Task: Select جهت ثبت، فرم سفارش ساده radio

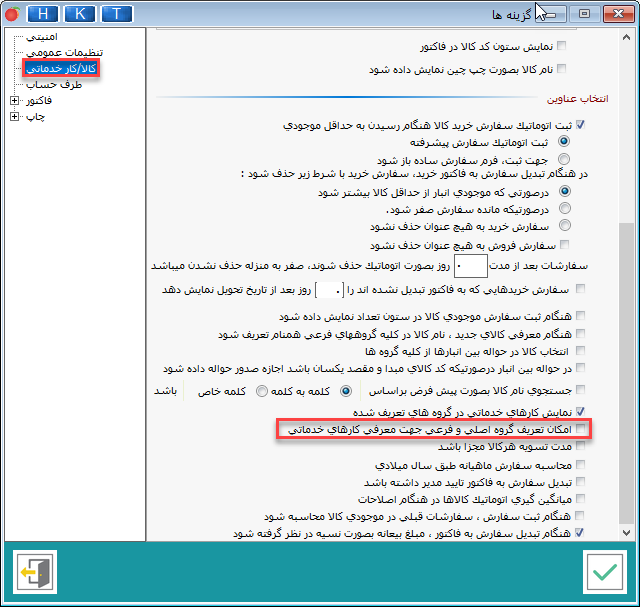Action: point(564,159)
